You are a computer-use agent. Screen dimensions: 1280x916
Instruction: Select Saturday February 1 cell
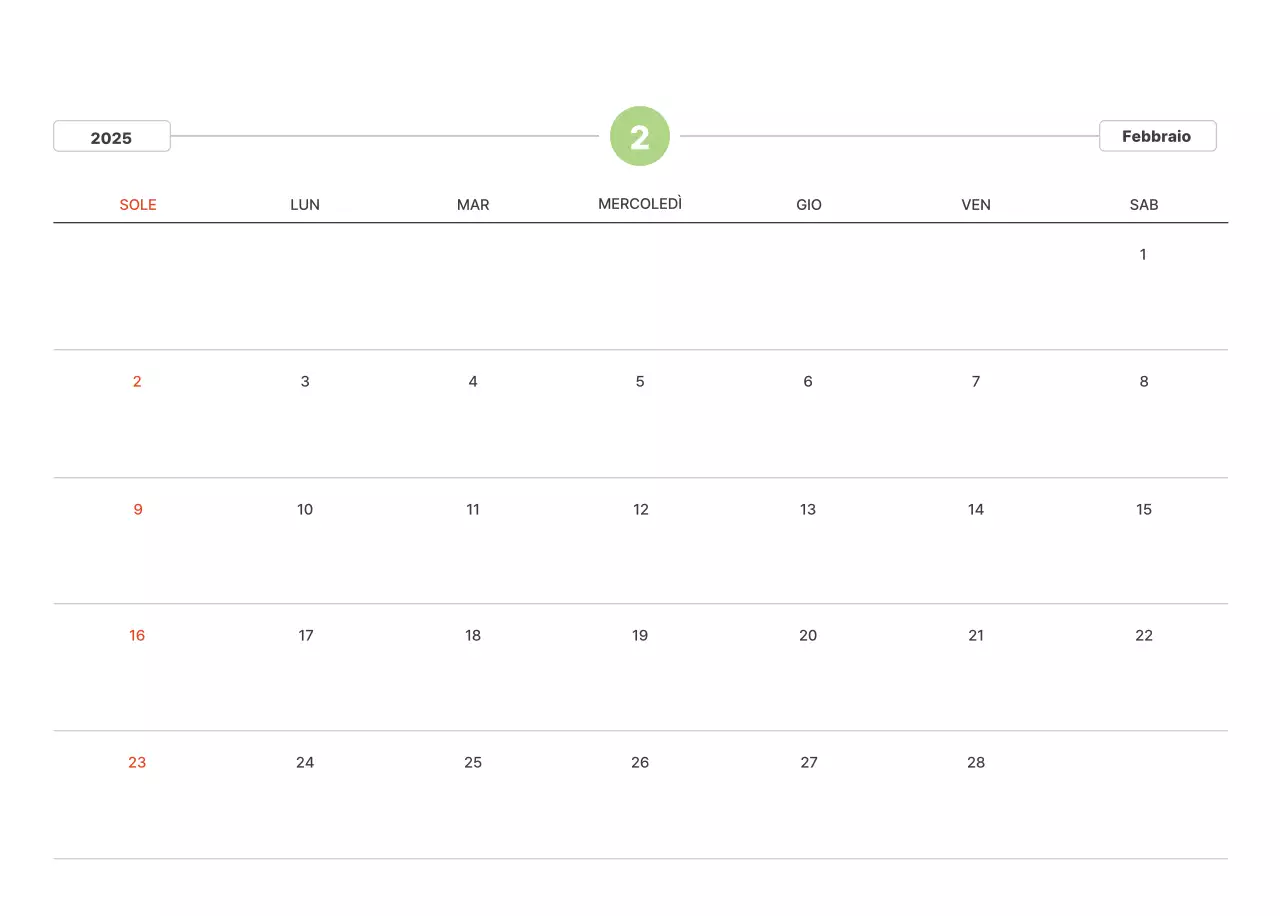point(1143,255)
